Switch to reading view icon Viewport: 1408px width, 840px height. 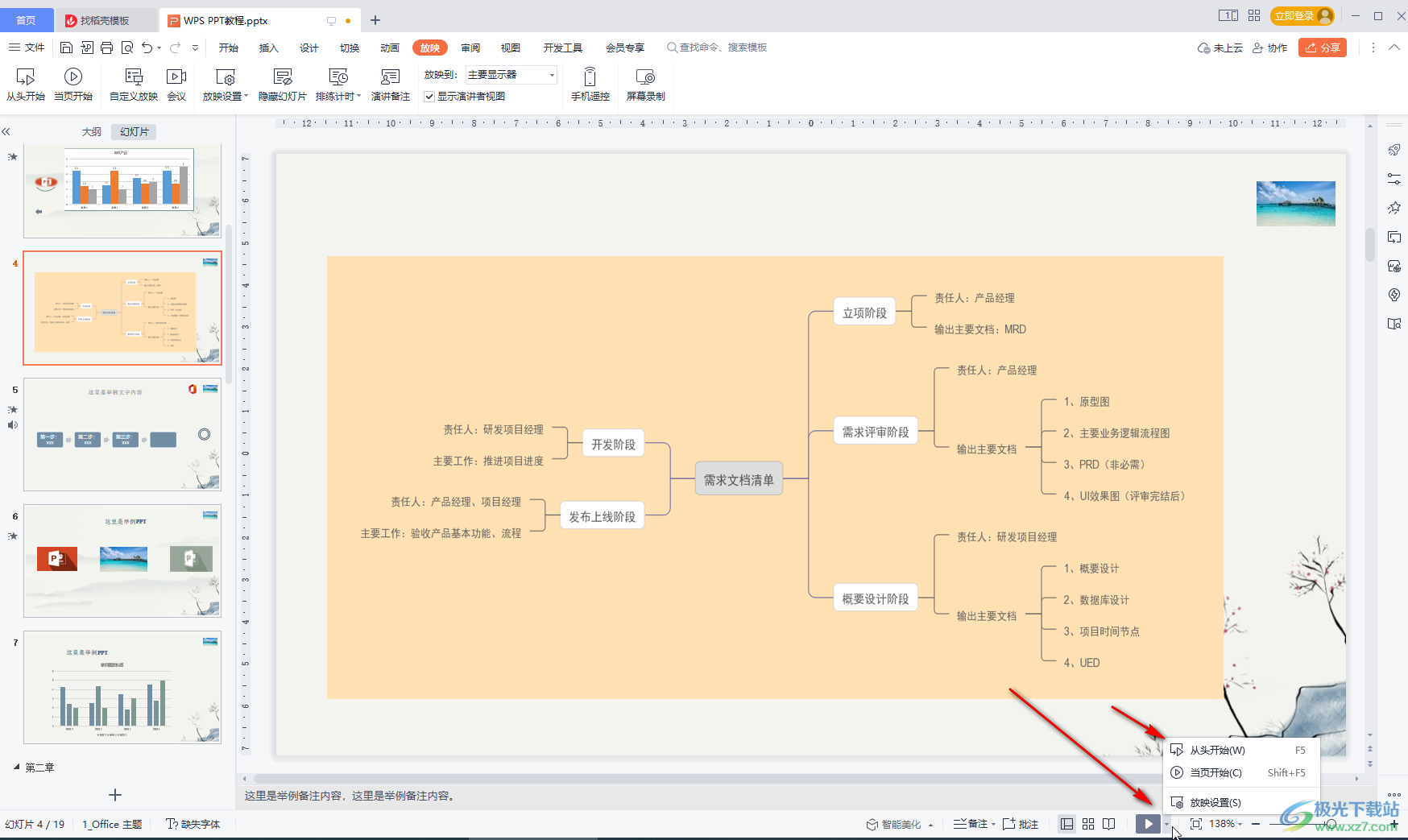click(1109, 824)
